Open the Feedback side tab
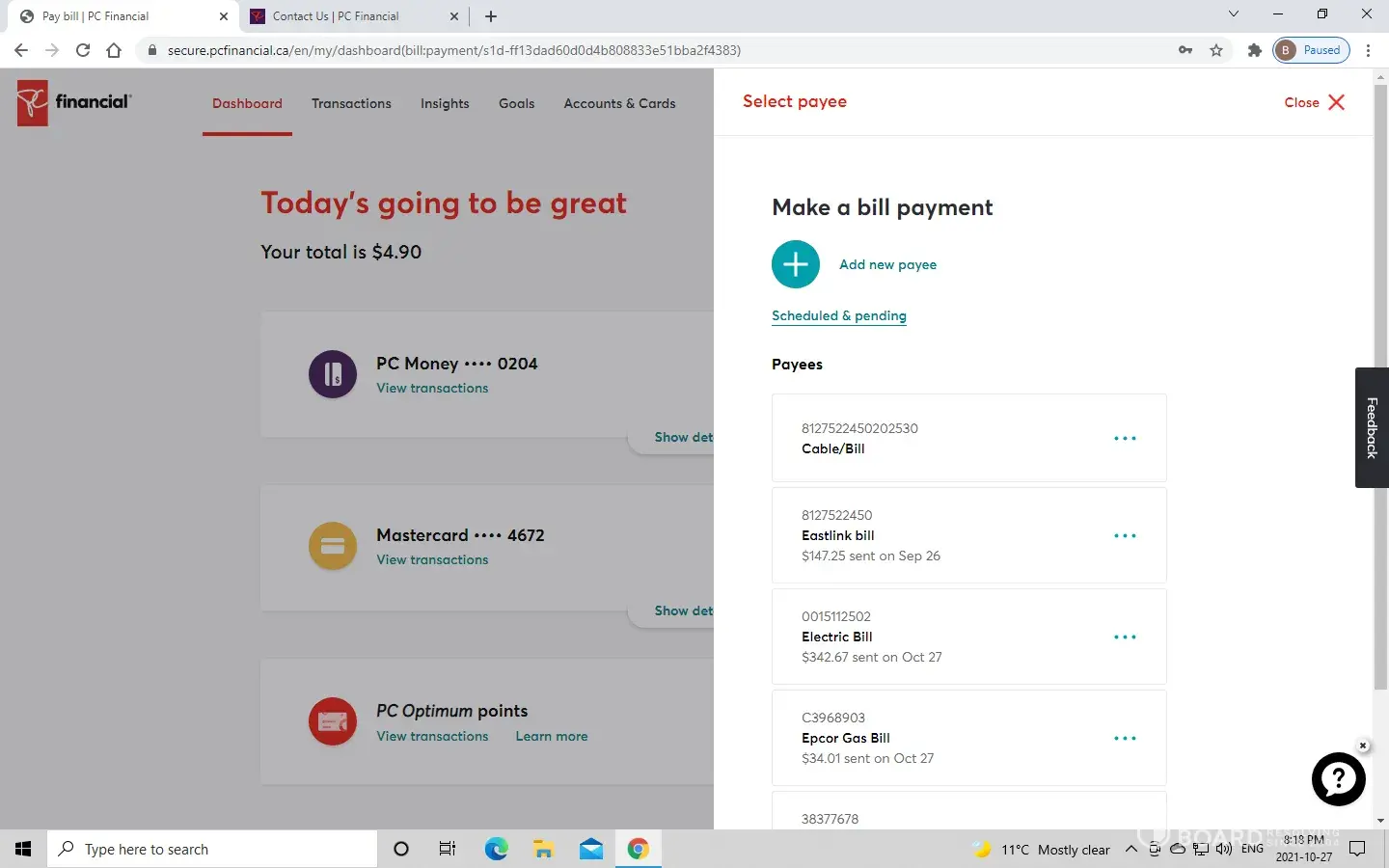Screen dimensions: 1389x868 tap(1372, 427)
